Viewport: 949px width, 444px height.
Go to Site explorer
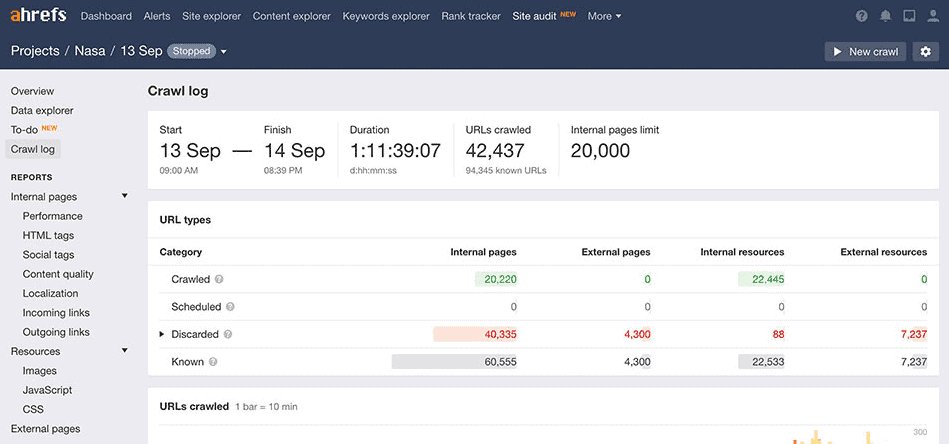211,17
